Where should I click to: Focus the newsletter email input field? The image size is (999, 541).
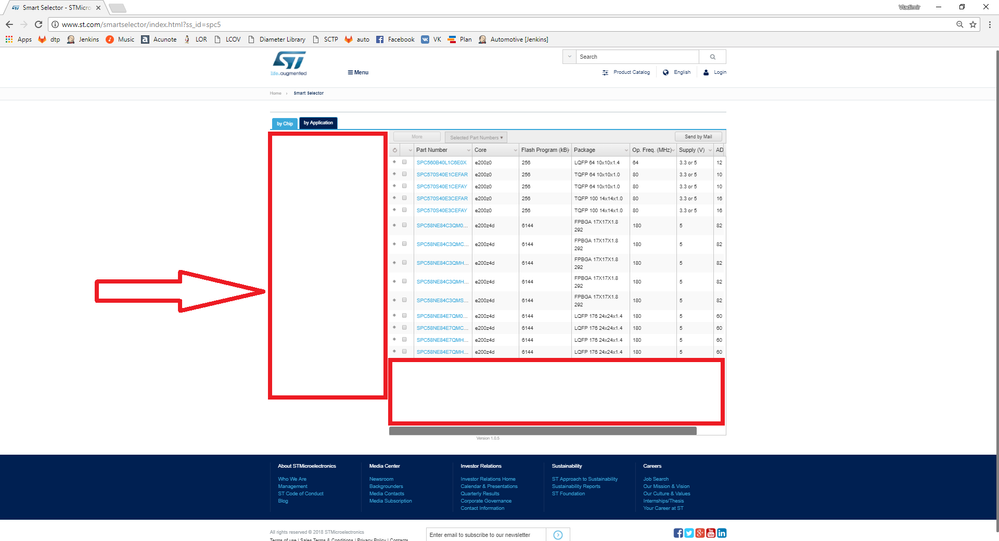(486, 535)
